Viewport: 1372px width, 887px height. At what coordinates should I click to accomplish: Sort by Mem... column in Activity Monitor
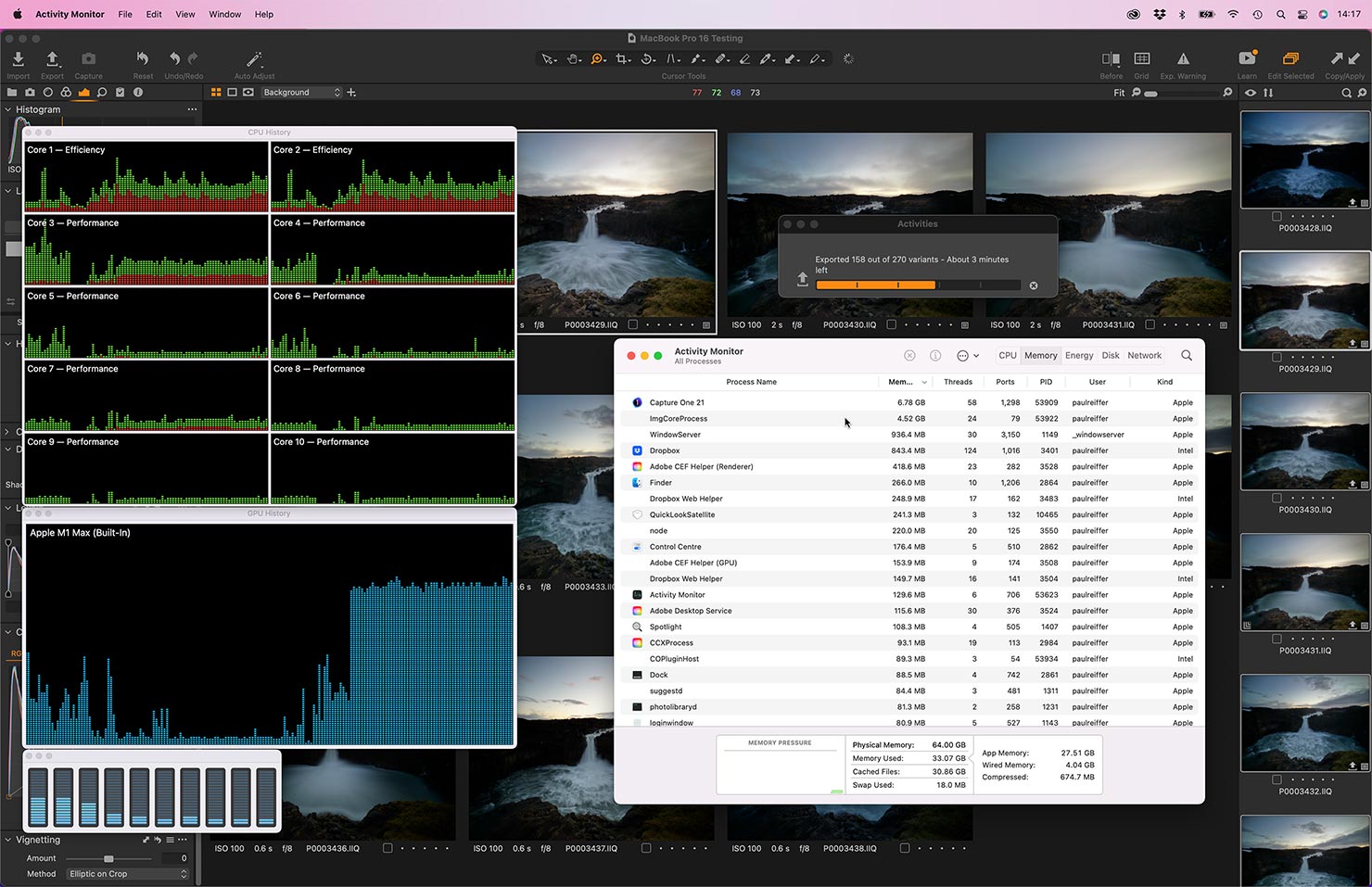tap(904, 382)
